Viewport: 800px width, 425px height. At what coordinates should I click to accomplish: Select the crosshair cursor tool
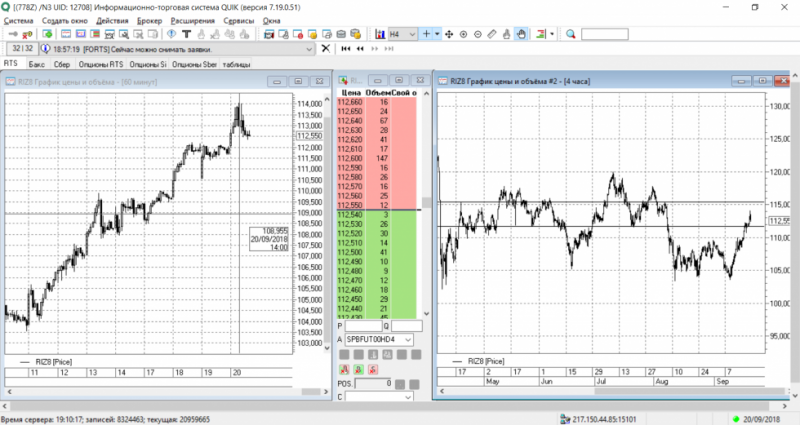click(x=426, y=34)
